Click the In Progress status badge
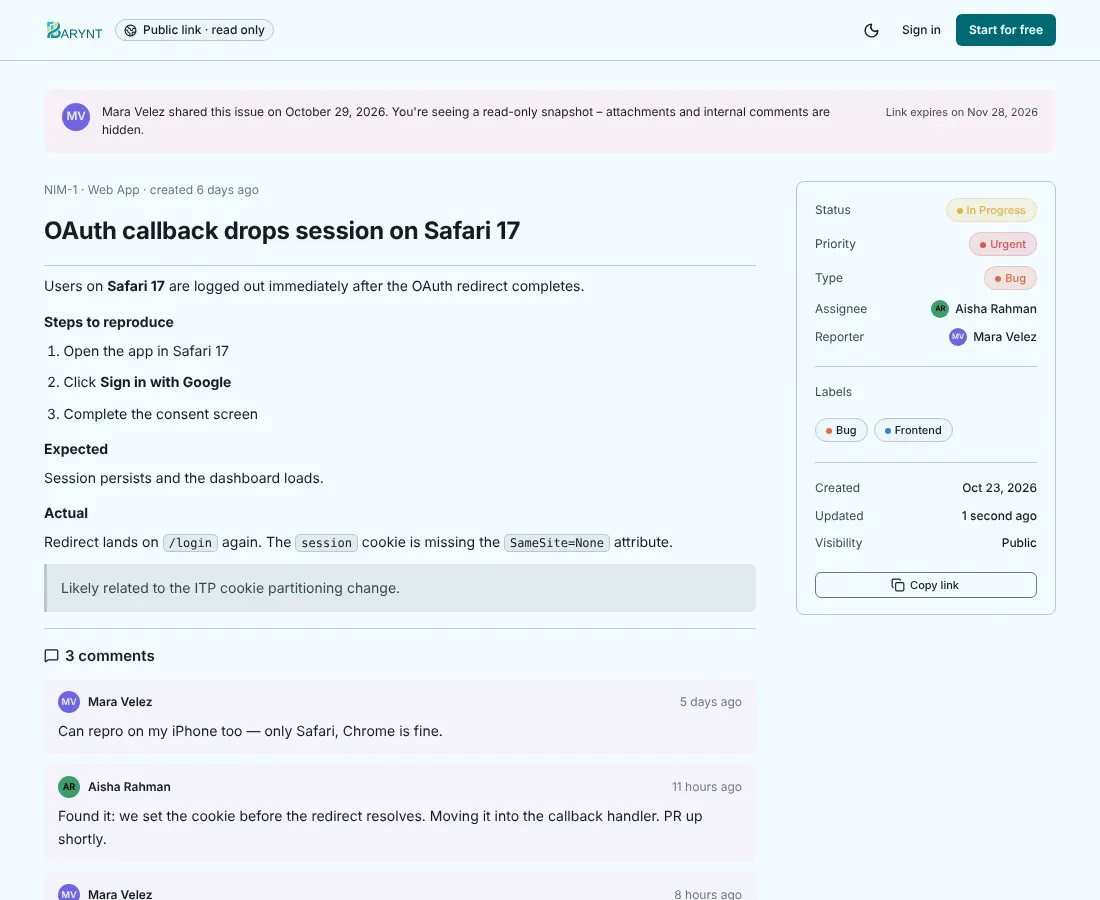 click(x=991, y=210)
